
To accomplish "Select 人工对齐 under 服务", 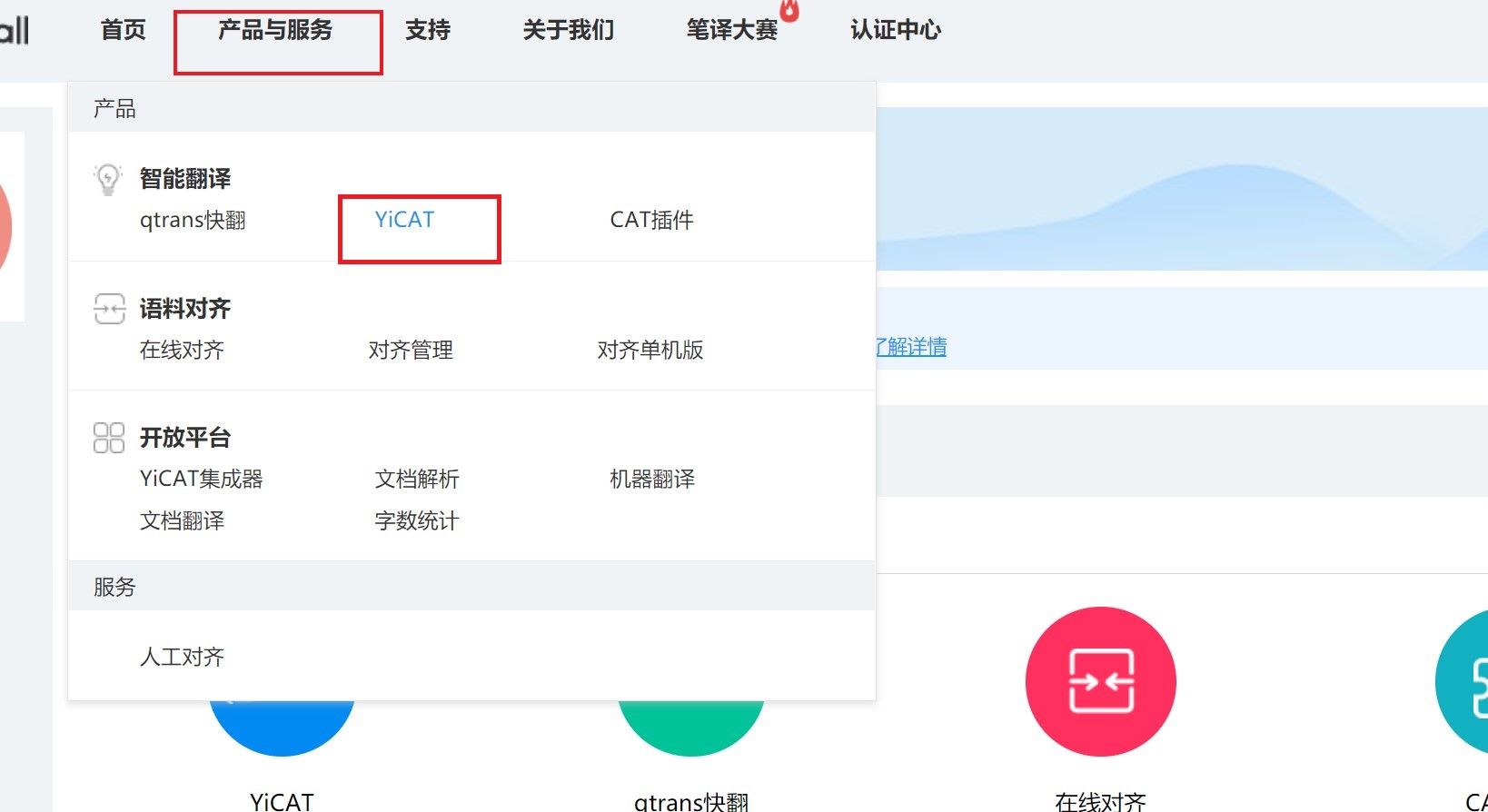I will pyautogui.click(x=182, y=657).
